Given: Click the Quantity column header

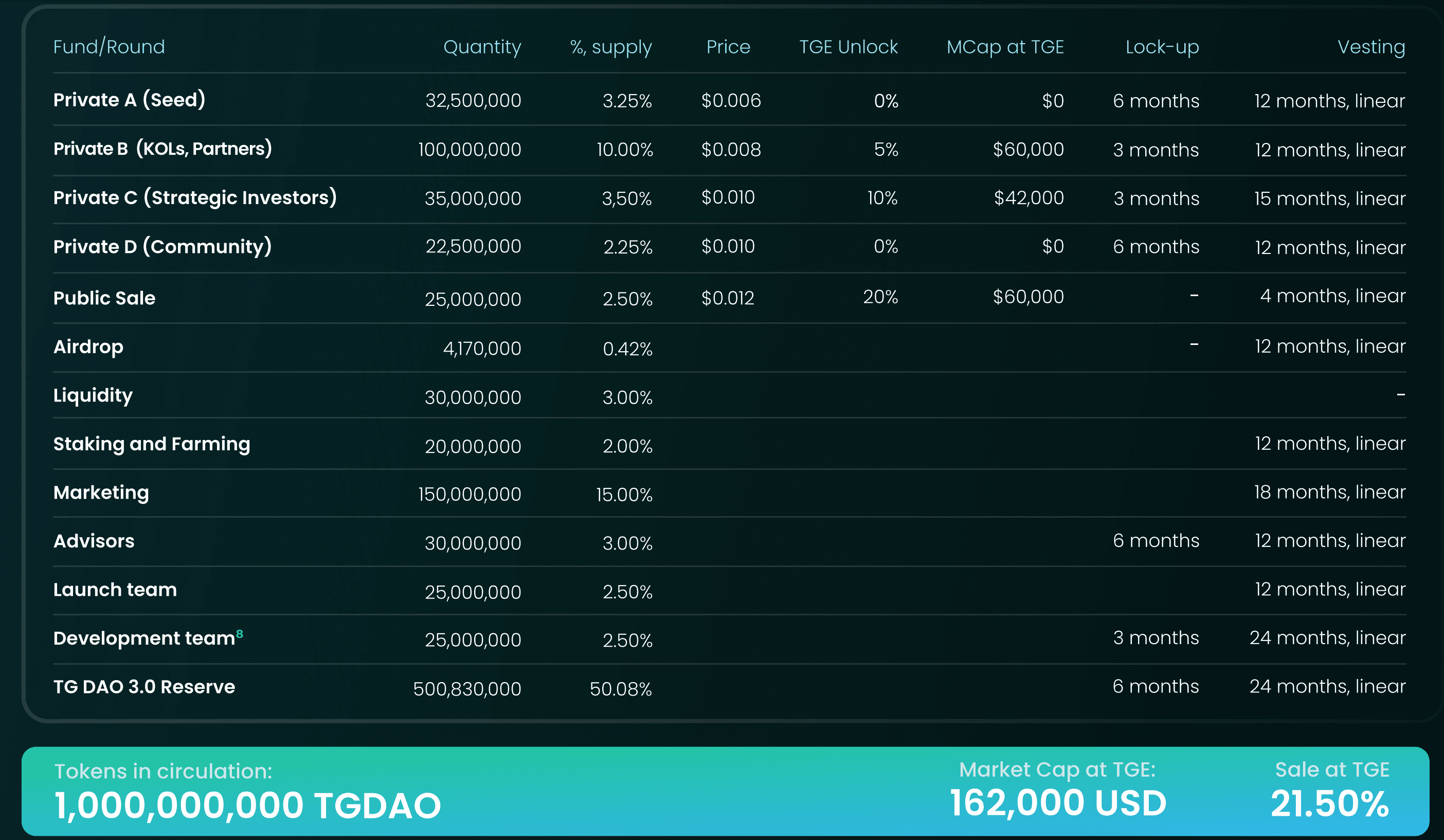Looking at the screenshot, I should (482, 47).
